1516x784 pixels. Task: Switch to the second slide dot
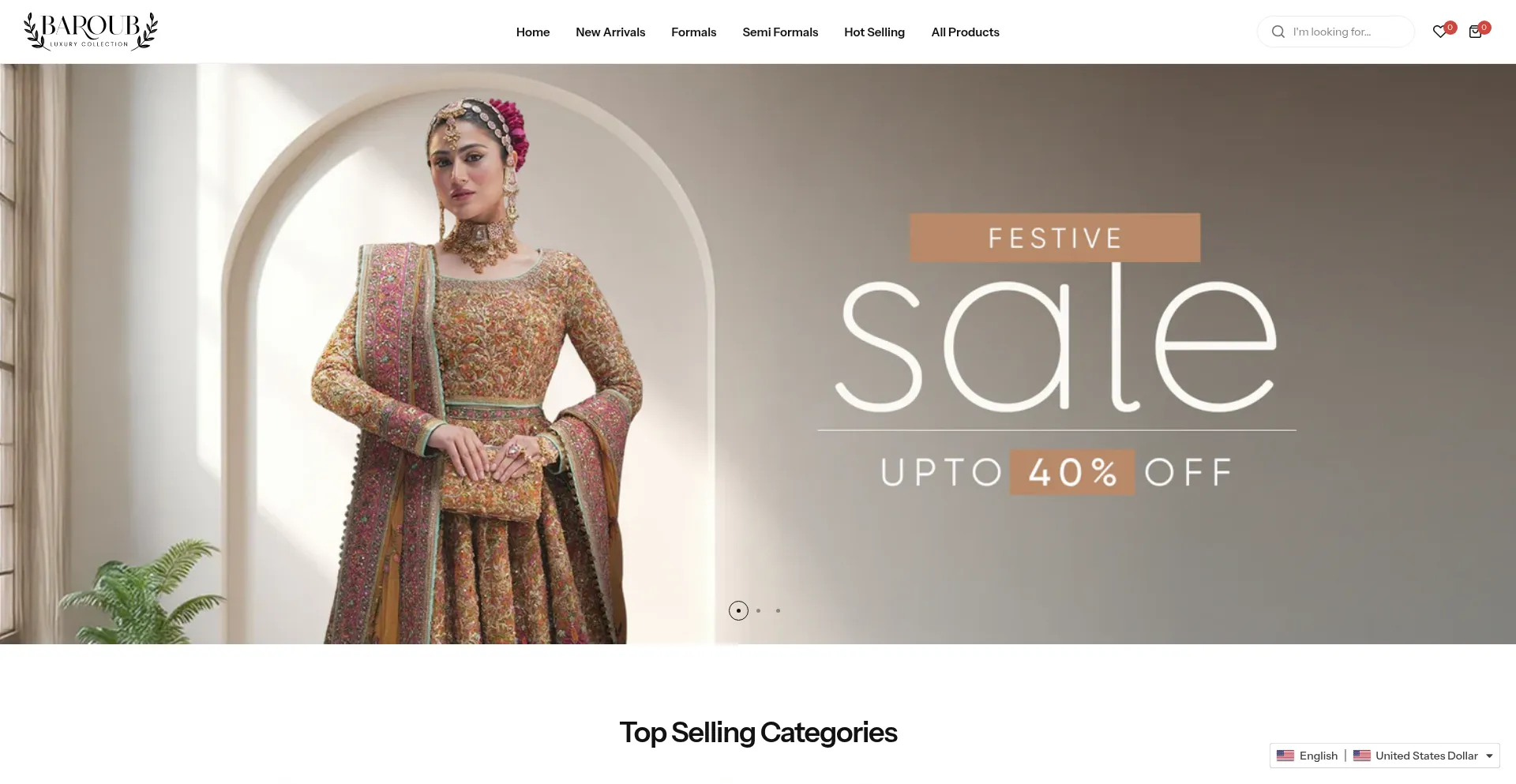(758, 610)
